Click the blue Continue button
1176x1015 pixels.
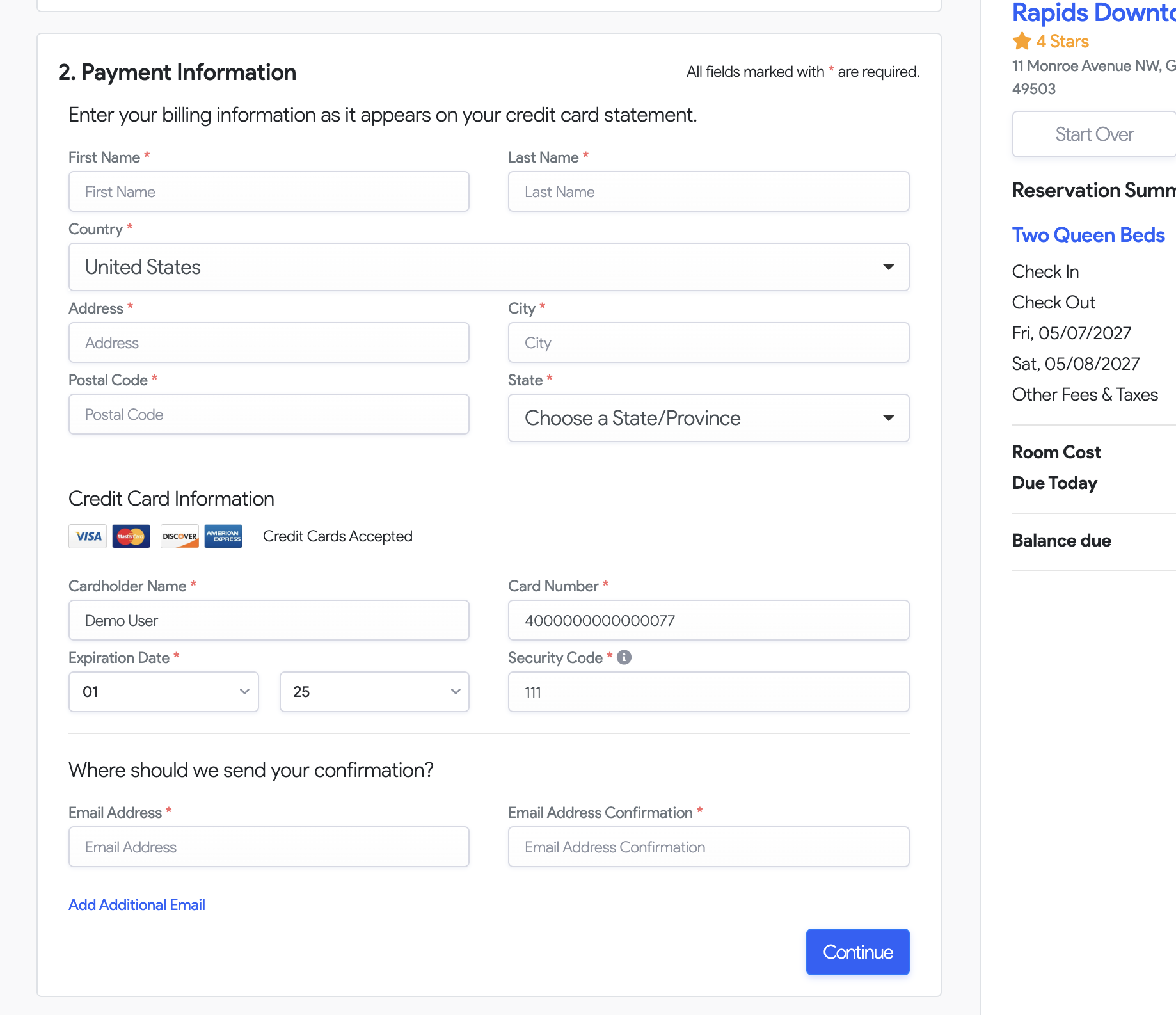tap(857, 952)
